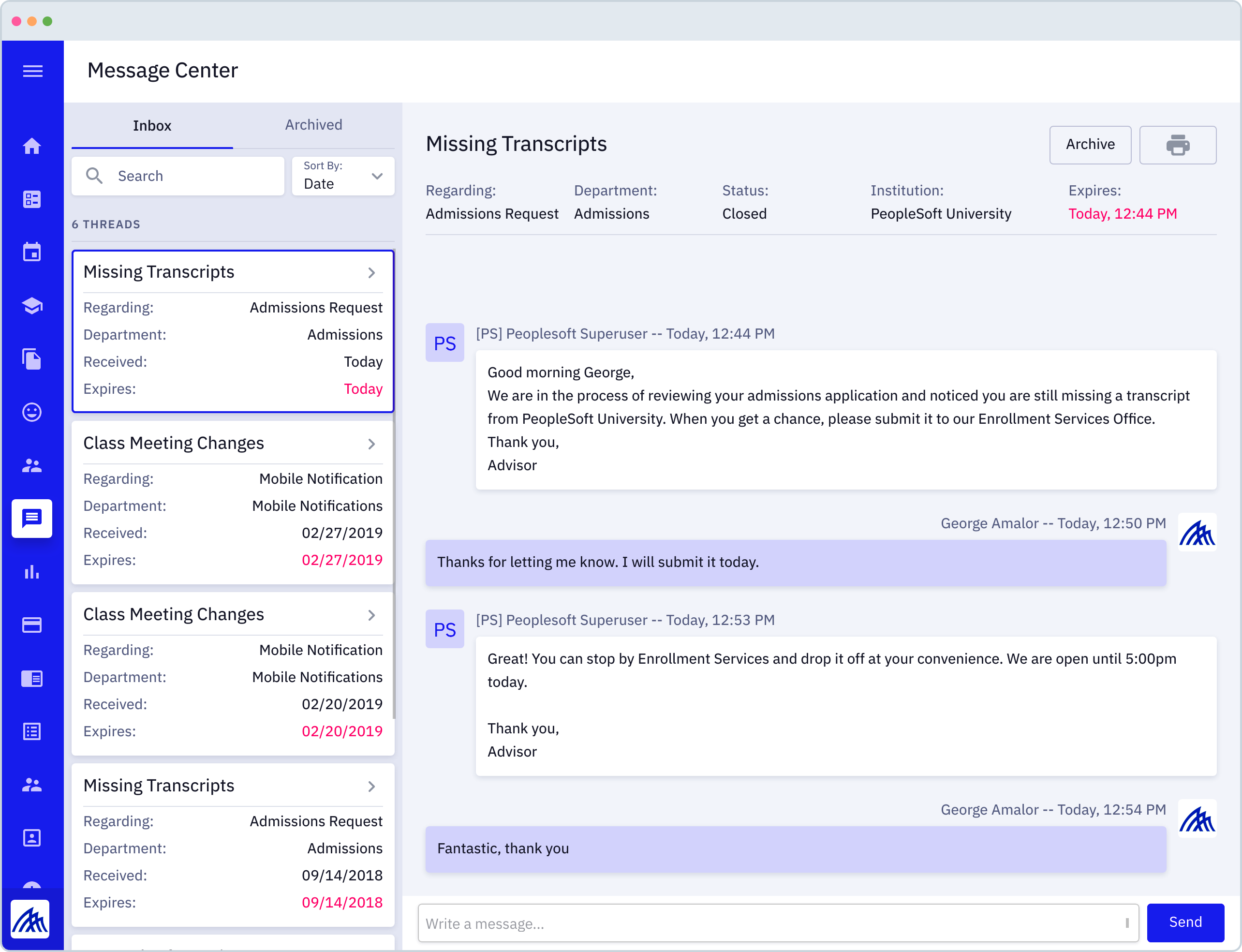
Task: Open the lower people group icon in sidebar
Action: coord(32,785)
